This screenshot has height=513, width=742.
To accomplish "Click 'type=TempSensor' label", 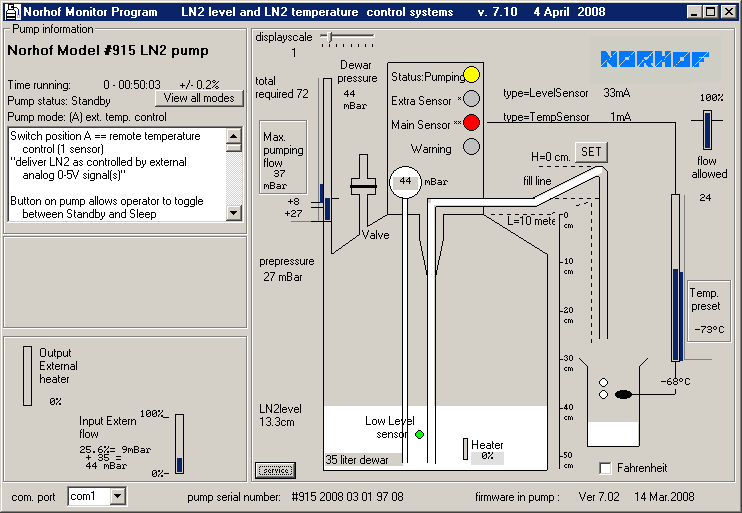I will click(546, 117).
